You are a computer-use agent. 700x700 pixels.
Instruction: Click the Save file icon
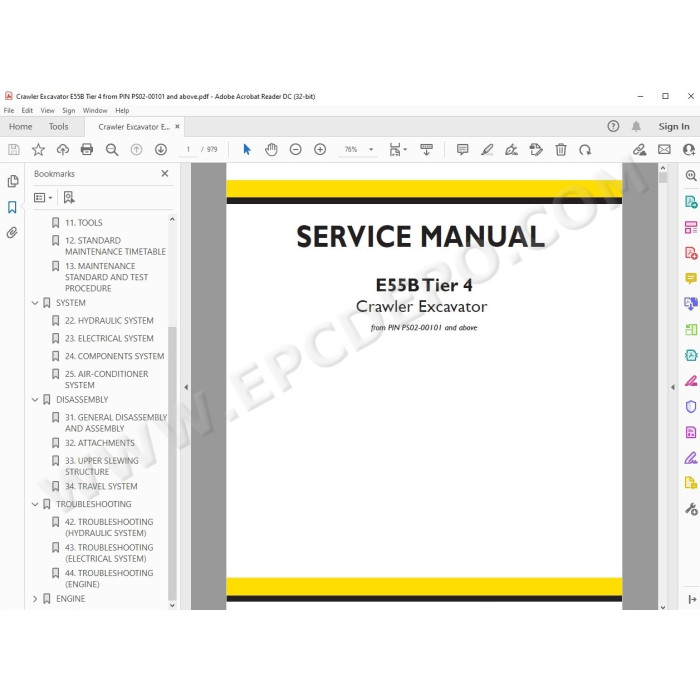[x=14, y=150]
